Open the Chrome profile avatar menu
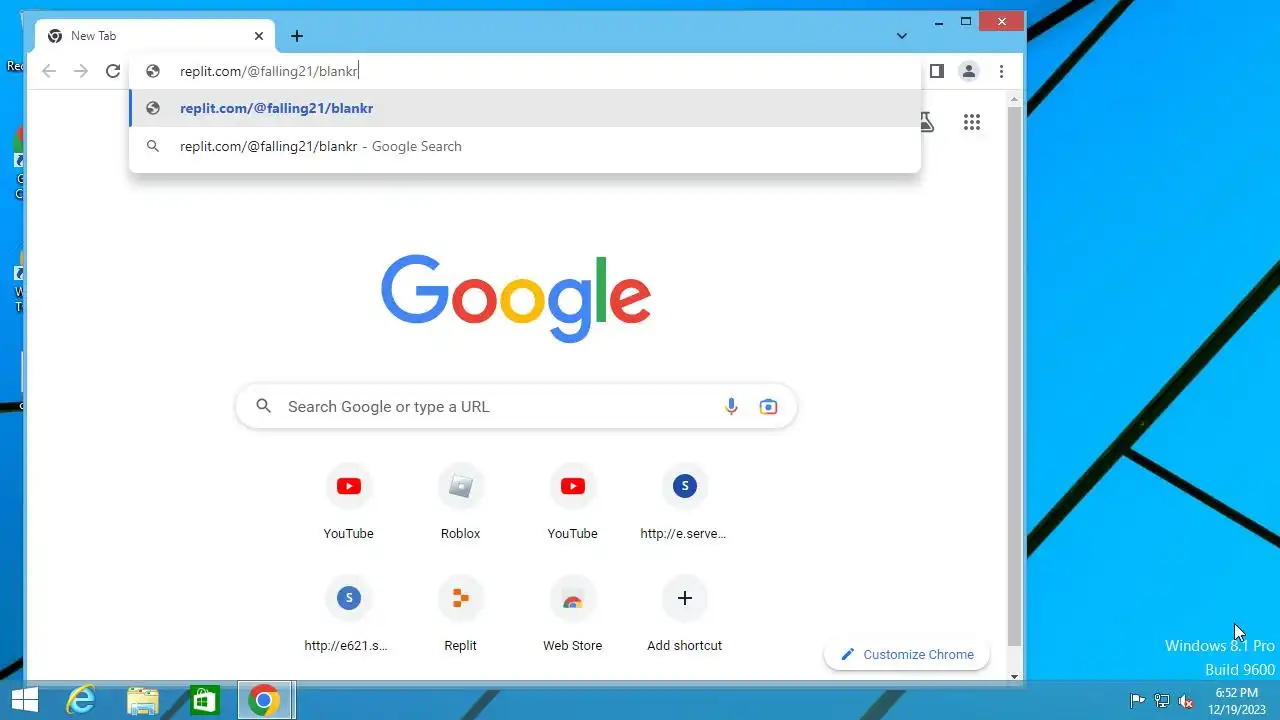 click(x=969, y=71)
